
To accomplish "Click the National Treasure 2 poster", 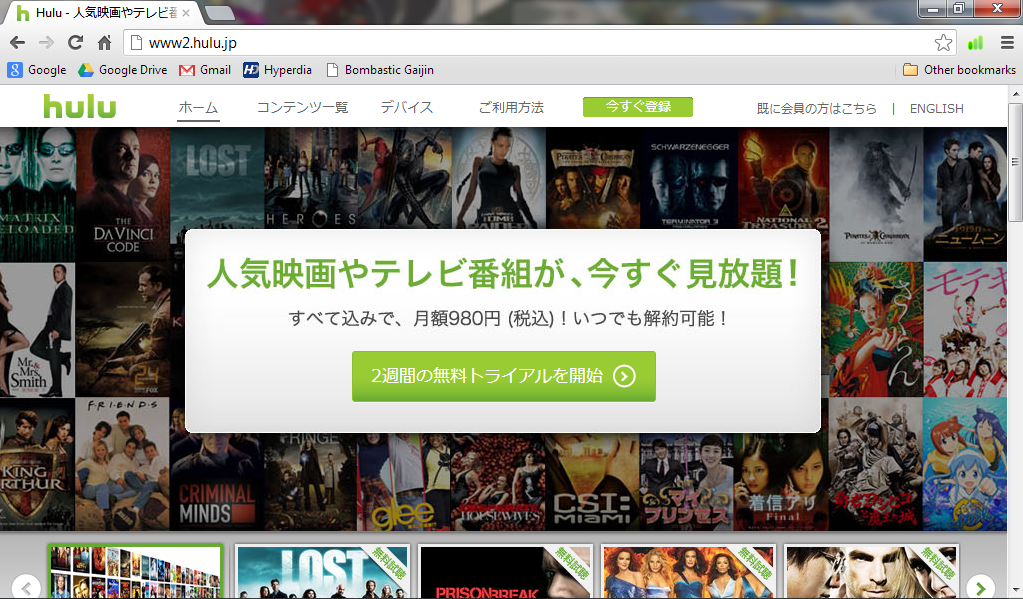I will click(x=783, y=179).
